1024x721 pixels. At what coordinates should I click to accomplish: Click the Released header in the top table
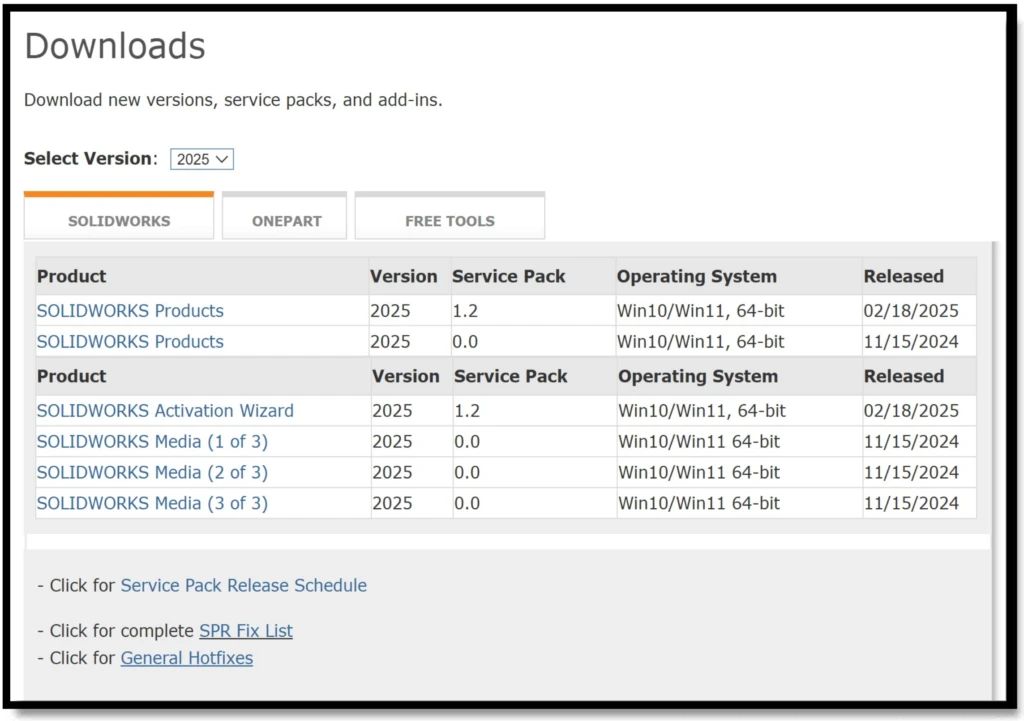[x=903, y=277]
